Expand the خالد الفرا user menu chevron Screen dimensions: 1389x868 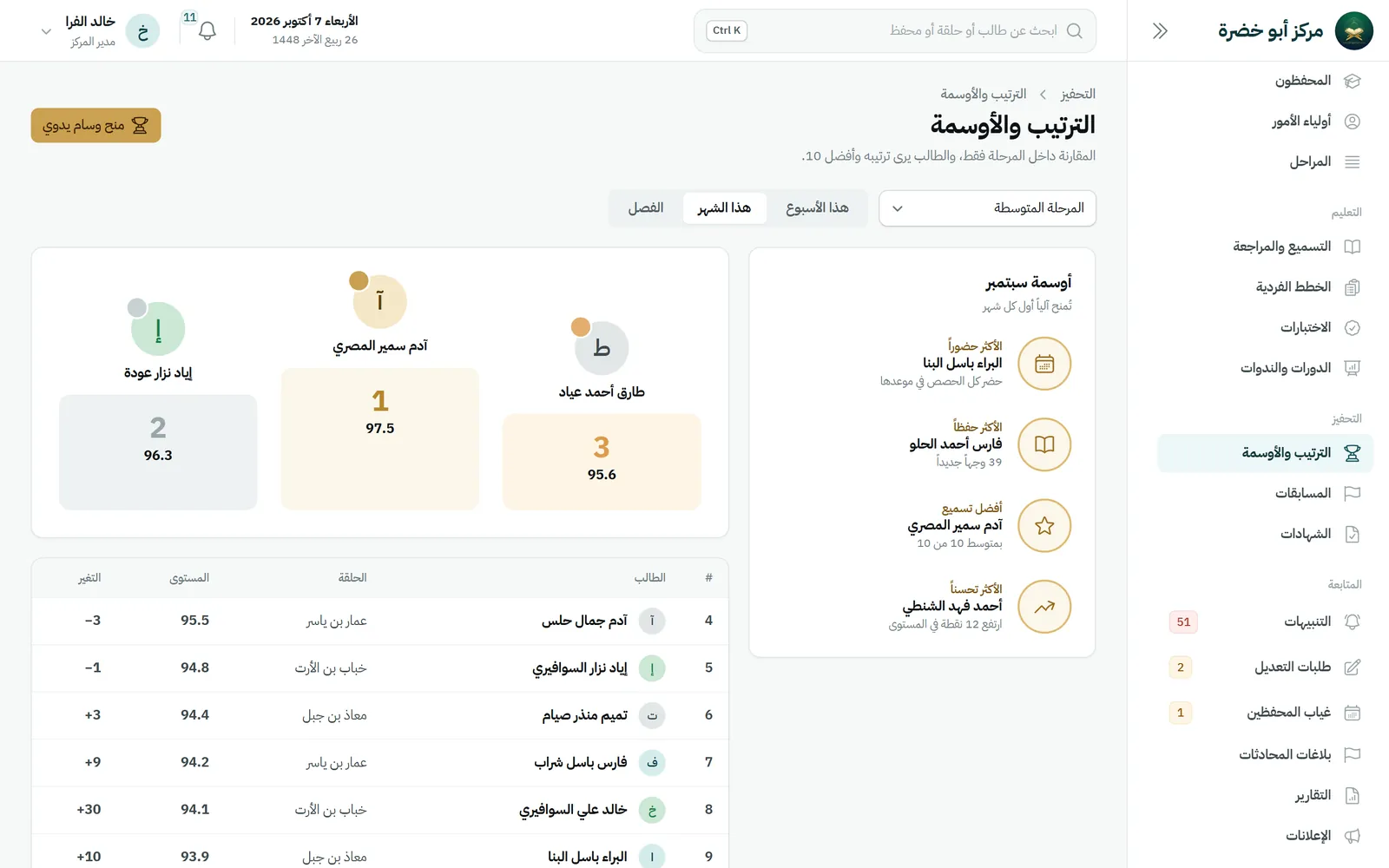click(46, 31)
